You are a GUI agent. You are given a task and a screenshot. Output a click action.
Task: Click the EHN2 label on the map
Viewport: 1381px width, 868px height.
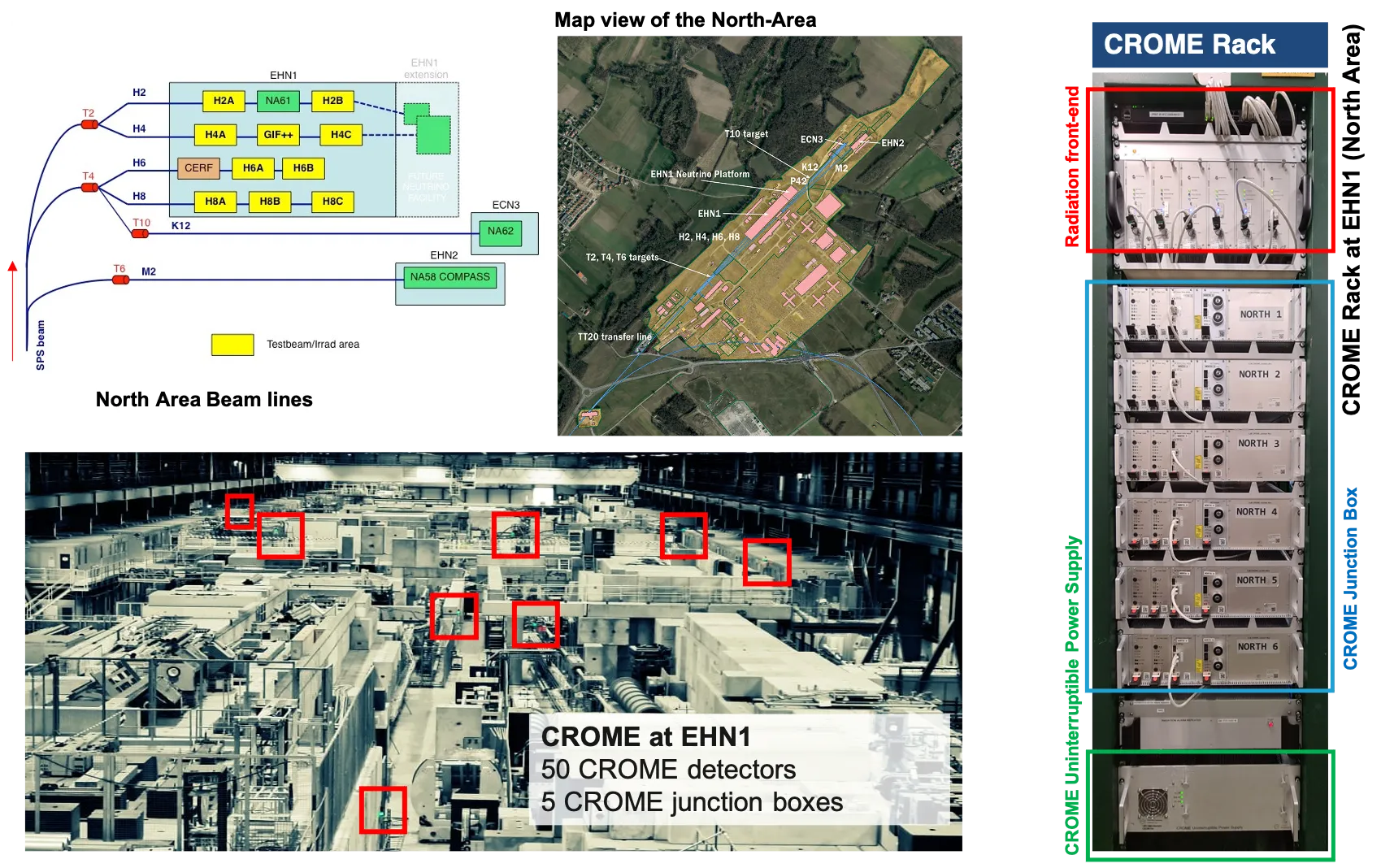(892, 143)
